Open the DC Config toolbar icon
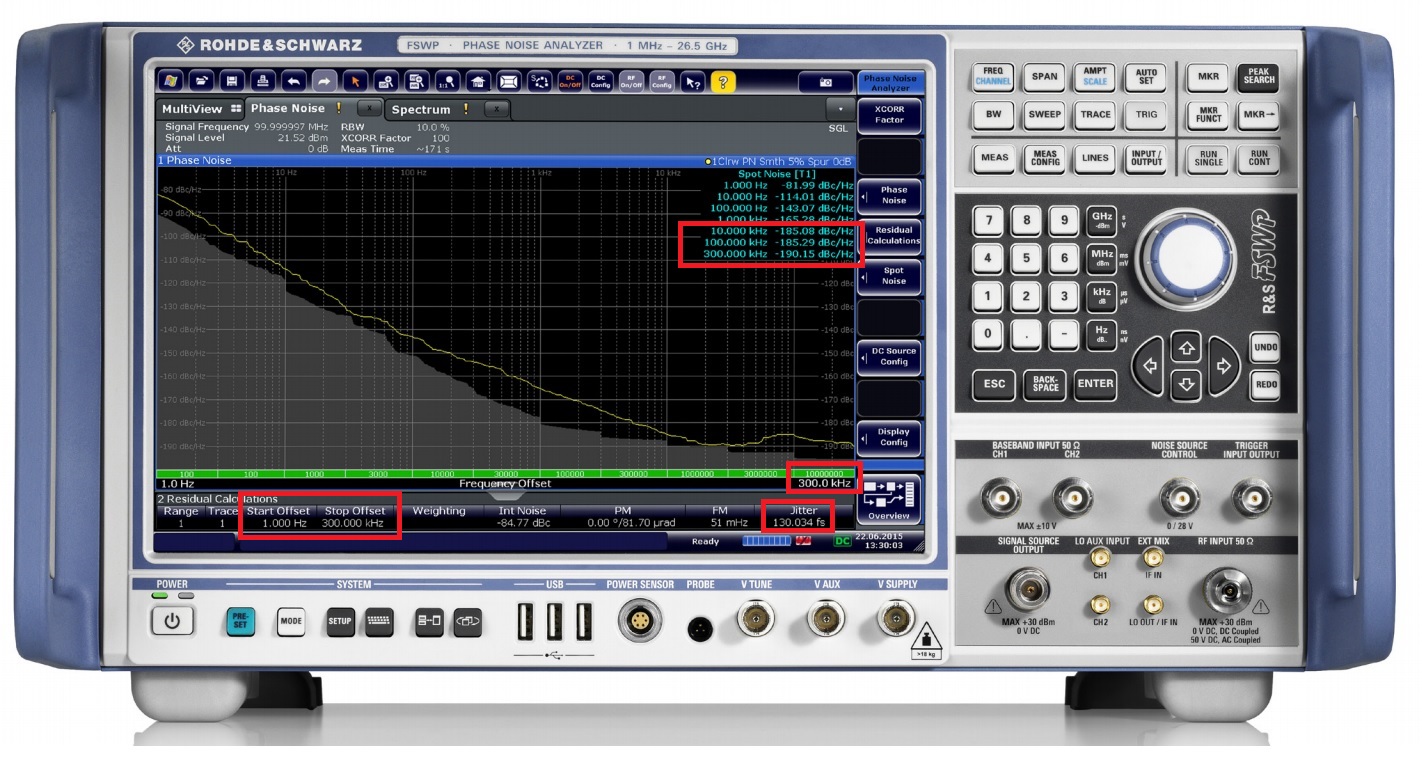The width and height of the screenshot is (1422, 758). pyautogui.click(x=601, y=81)
